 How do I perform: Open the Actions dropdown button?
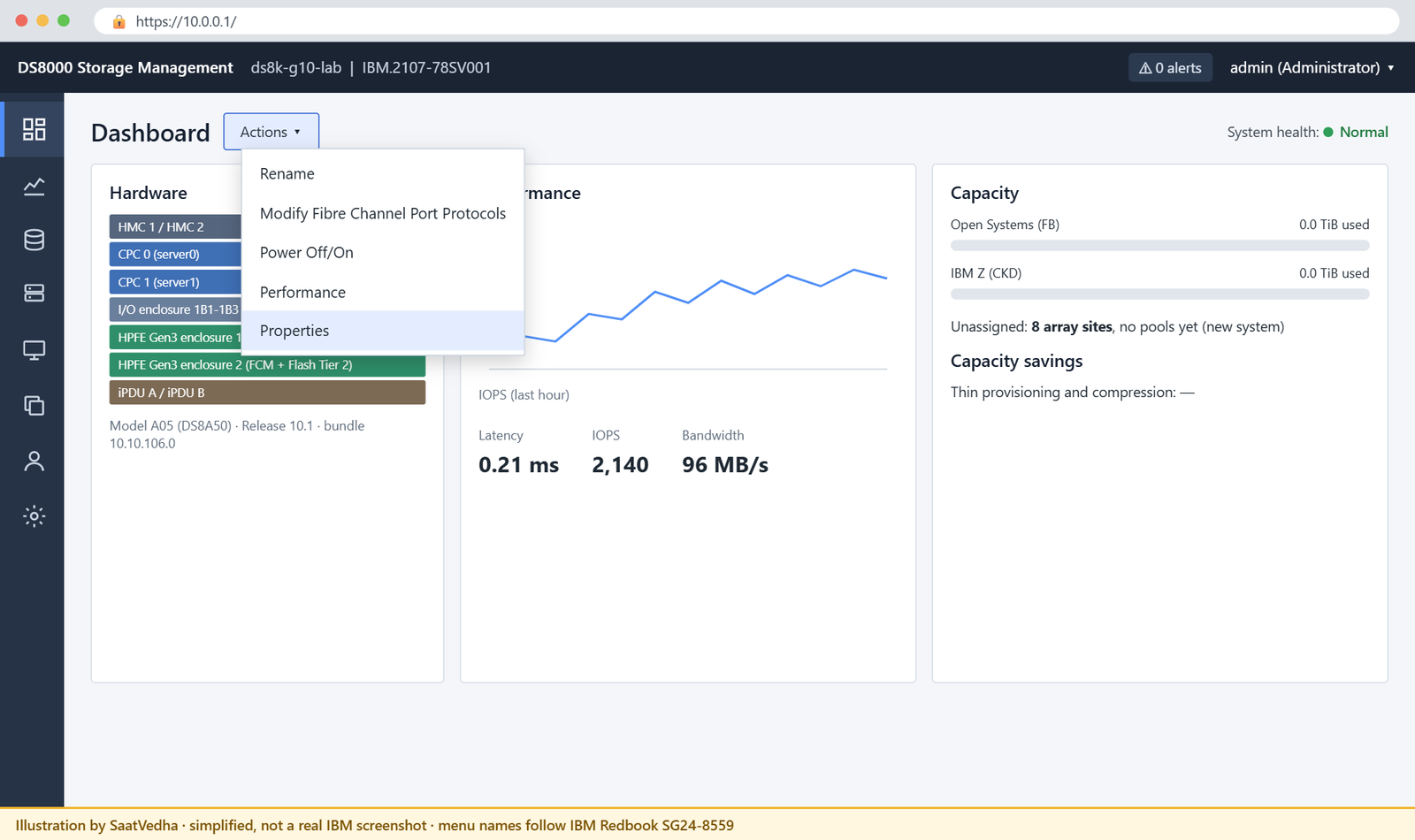click(x=271, y=132)
